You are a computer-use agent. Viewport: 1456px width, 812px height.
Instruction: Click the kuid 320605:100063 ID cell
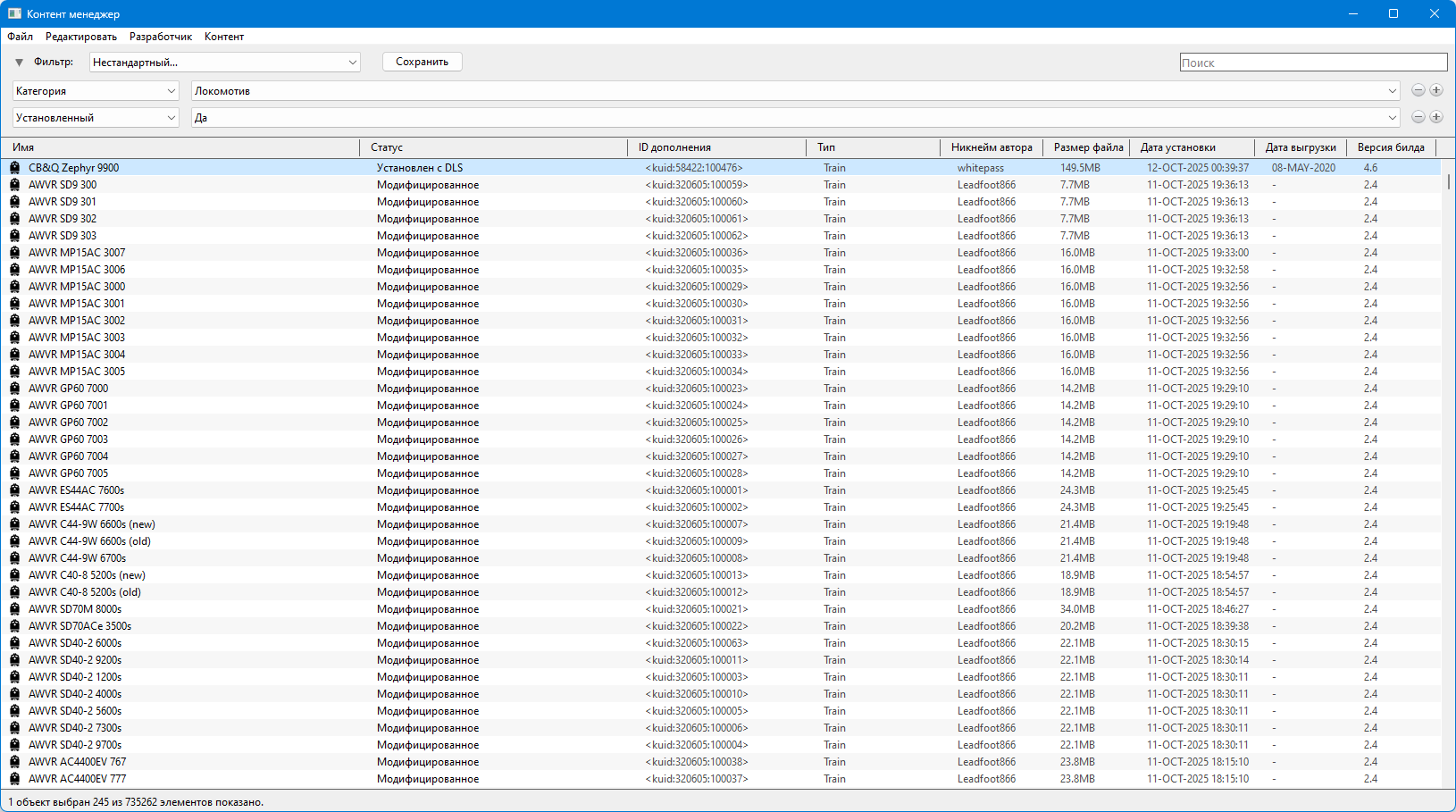click(x=697, y=643)
